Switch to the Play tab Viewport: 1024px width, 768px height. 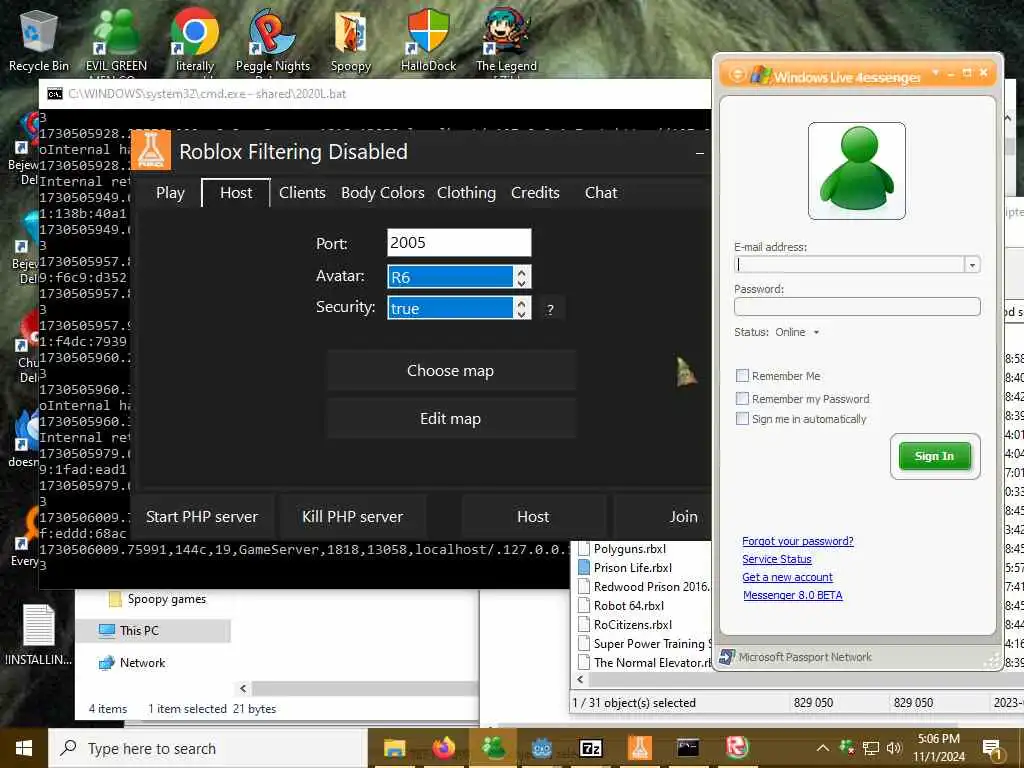(x=170, y=193)
